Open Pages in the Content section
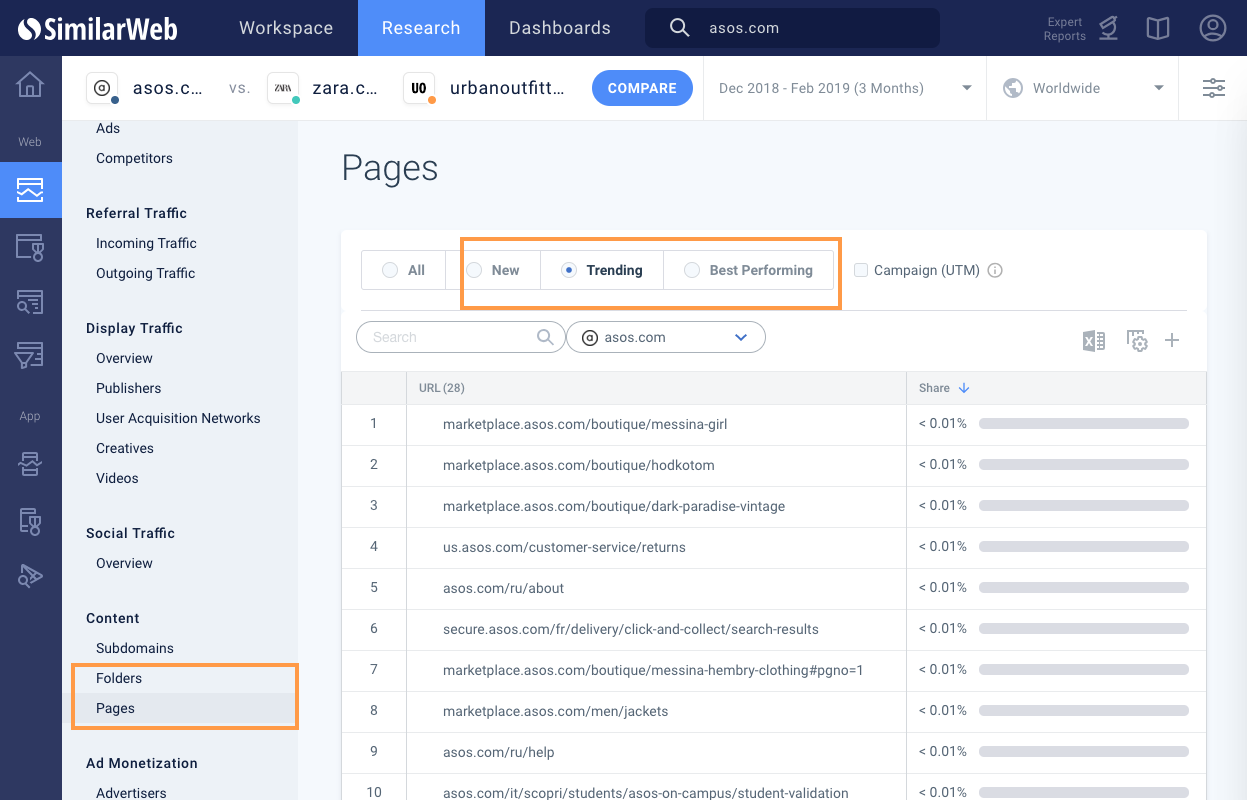 point(115,708)
